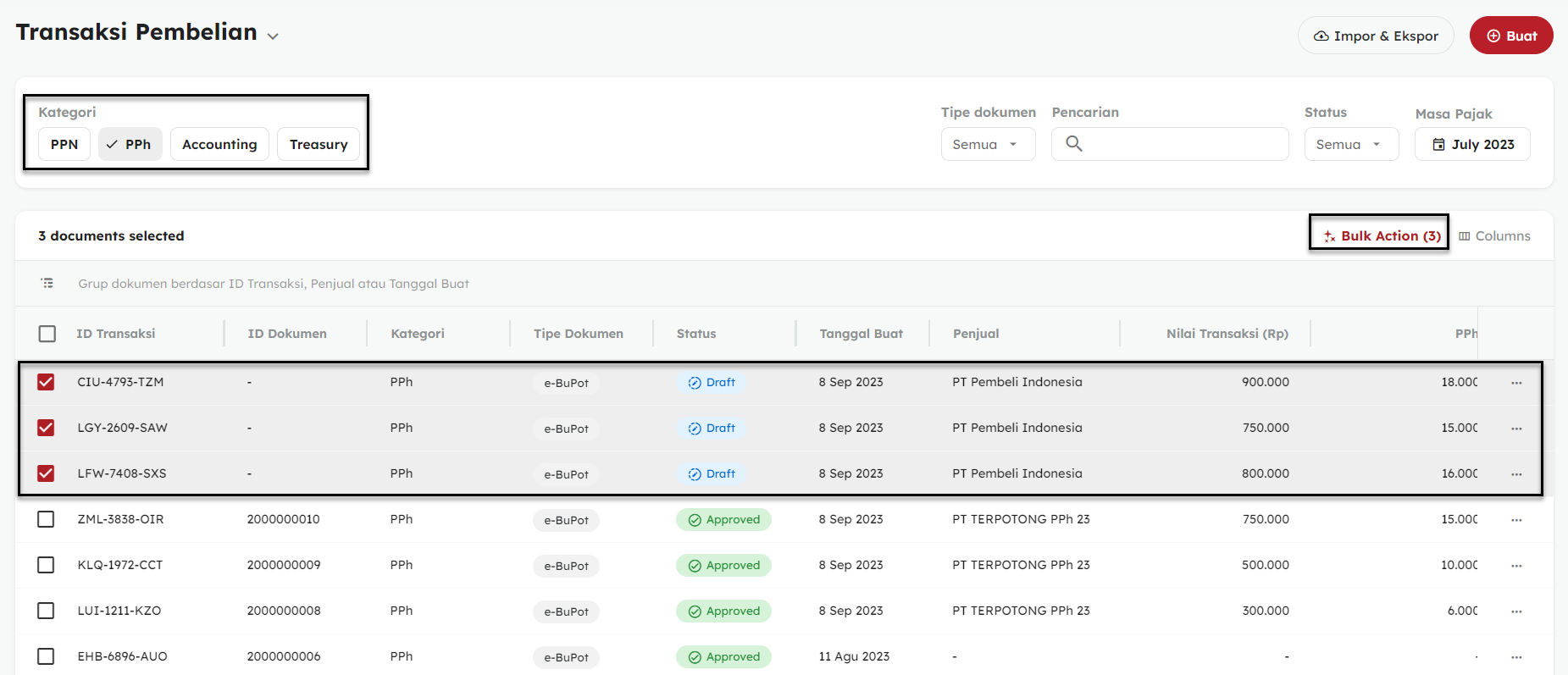Open the Columns layout icon button
Image resolution: width=1568 pixels, height=675 pixels.
click(x=1464, y=236)
